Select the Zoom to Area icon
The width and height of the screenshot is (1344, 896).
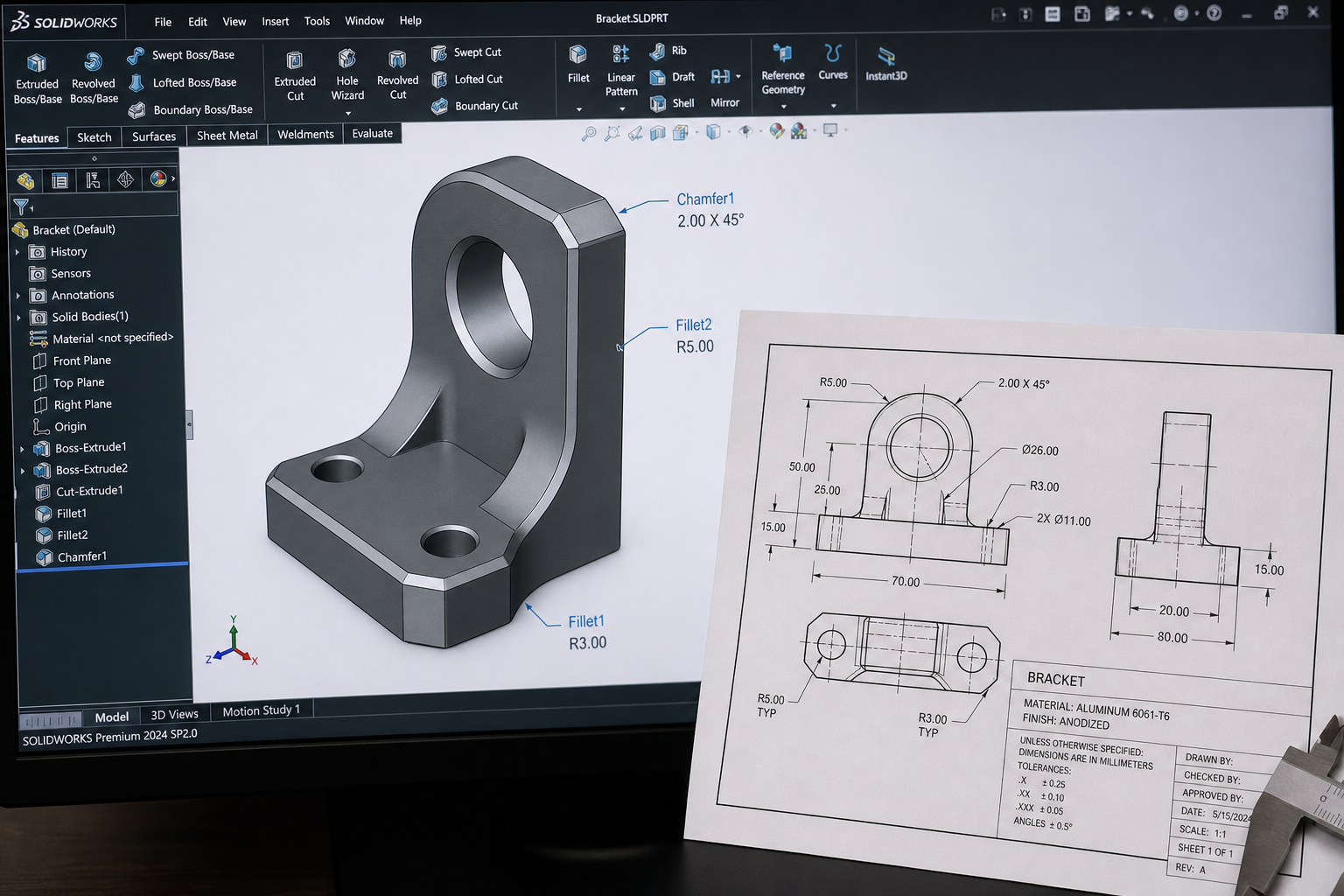[612, 133]
